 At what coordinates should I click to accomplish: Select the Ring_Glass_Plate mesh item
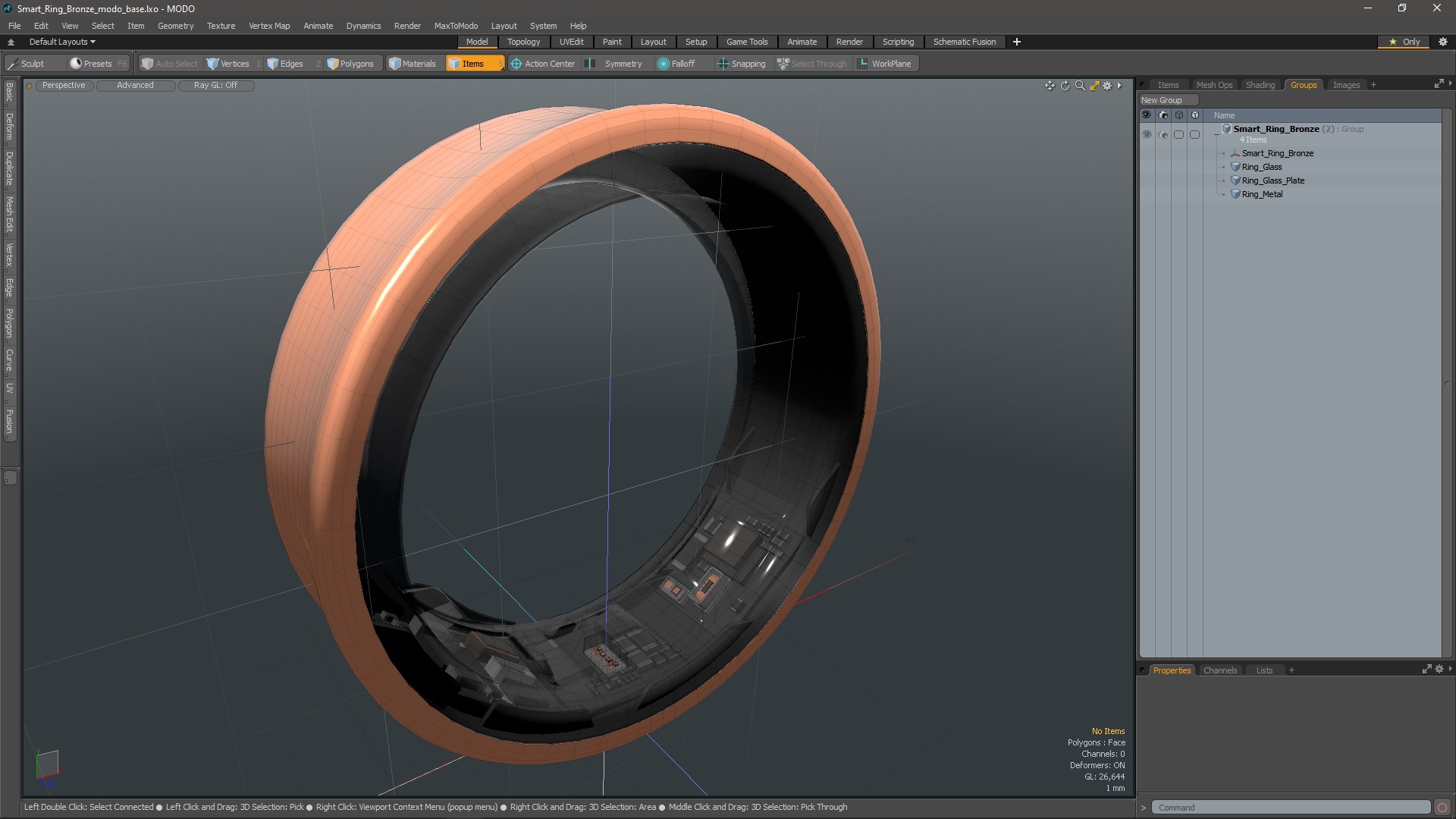coord(1272,180)
